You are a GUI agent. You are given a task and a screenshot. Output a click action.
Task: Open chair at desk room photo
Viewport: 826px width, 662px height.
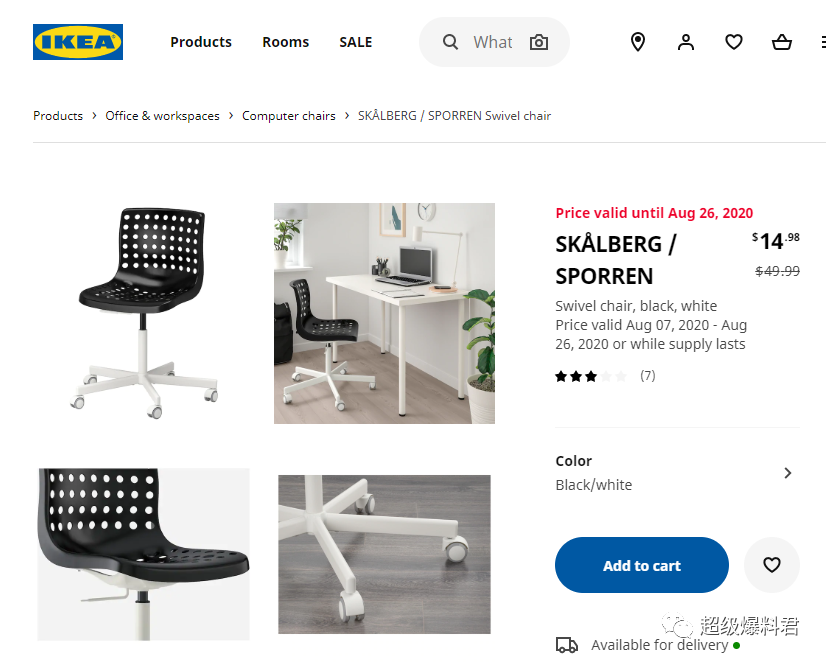pos(384,313)
